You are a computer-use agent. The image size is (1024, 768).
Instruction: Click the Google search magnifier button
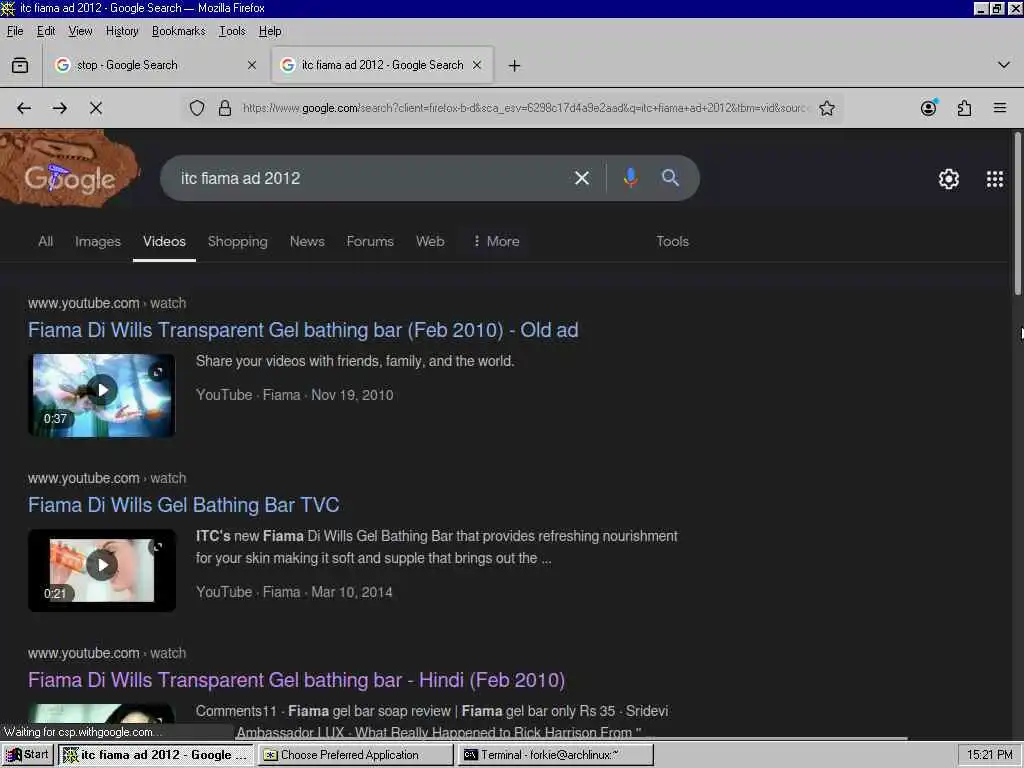(x=670, y=178)
